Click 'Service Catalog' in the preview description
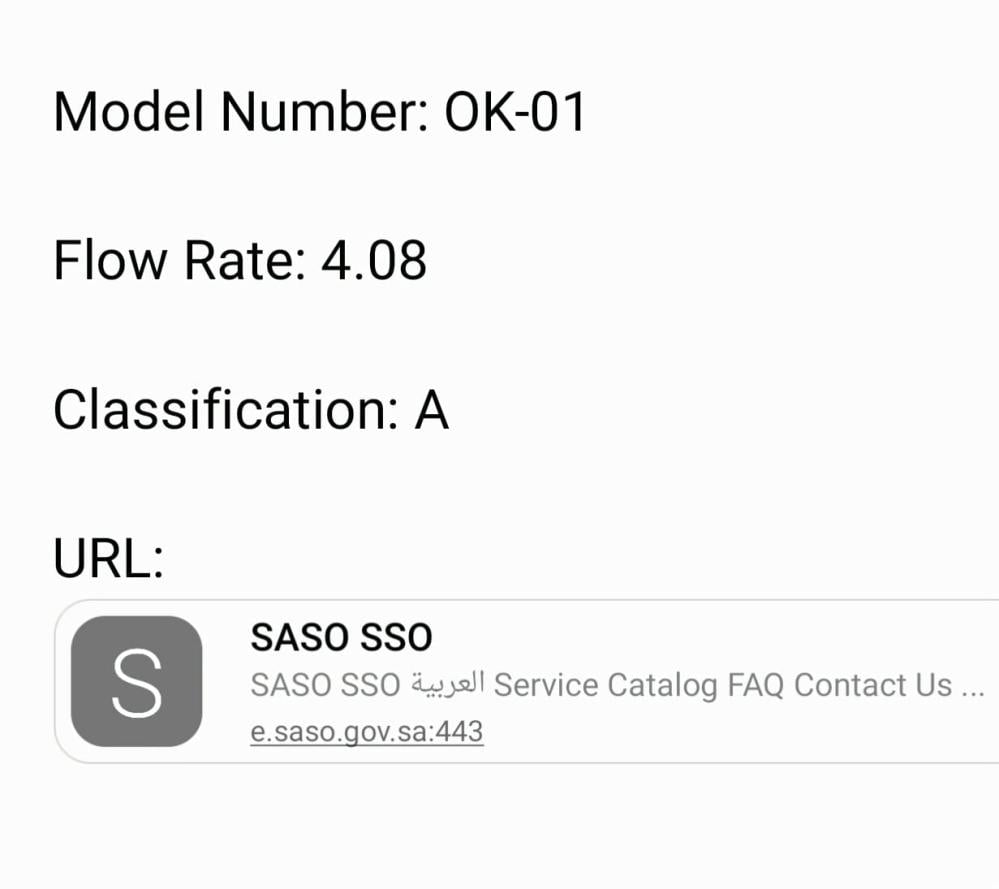The height and width of the screenshot is (889, 999). pos(606,685)
